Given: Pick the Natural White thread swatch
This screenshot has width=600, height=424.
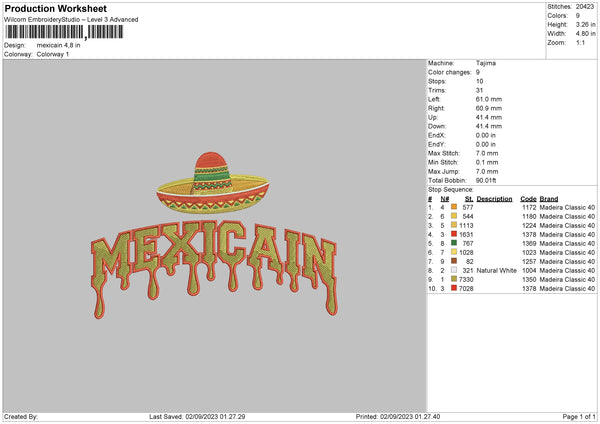Looking at the screenshot, I should pyautogui.click(x=454, y=270).
